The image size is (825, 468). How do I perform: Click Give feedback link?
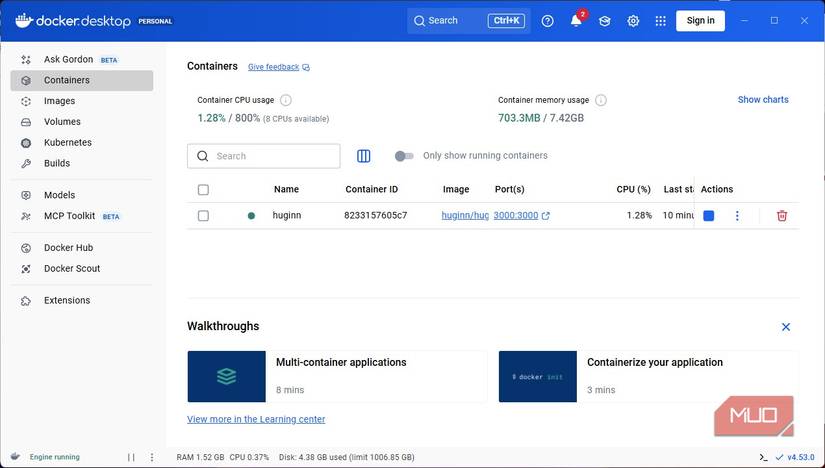pos(273,67)
